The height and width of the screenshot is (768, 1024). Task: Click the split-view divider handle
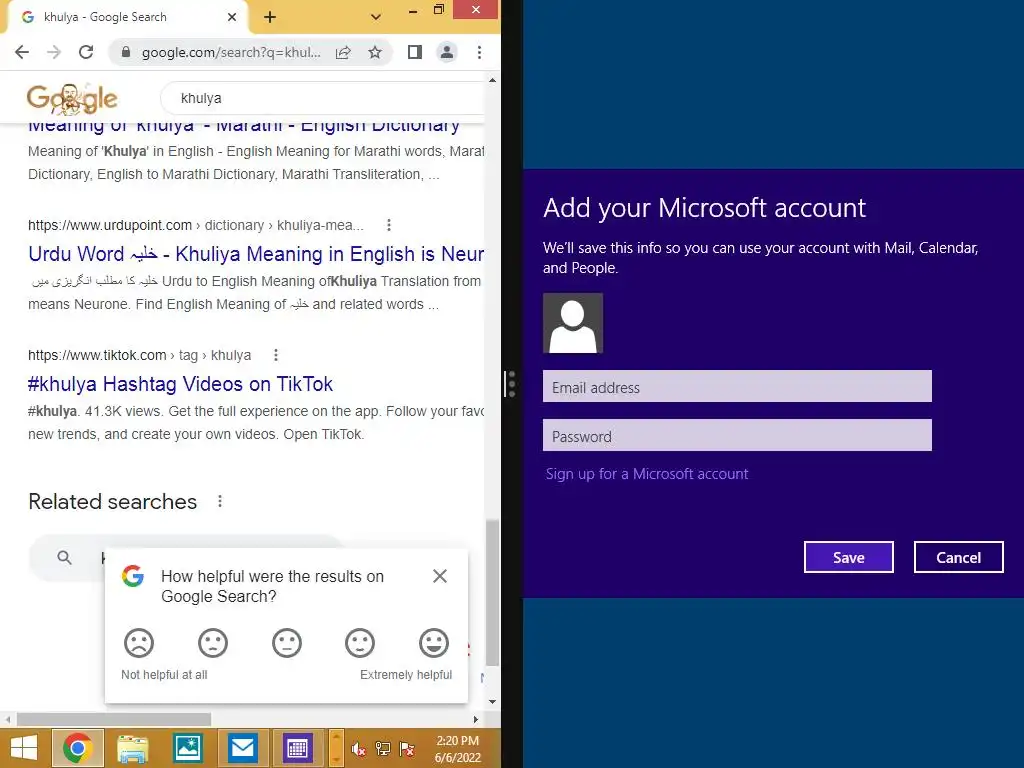tap(511, 384)
